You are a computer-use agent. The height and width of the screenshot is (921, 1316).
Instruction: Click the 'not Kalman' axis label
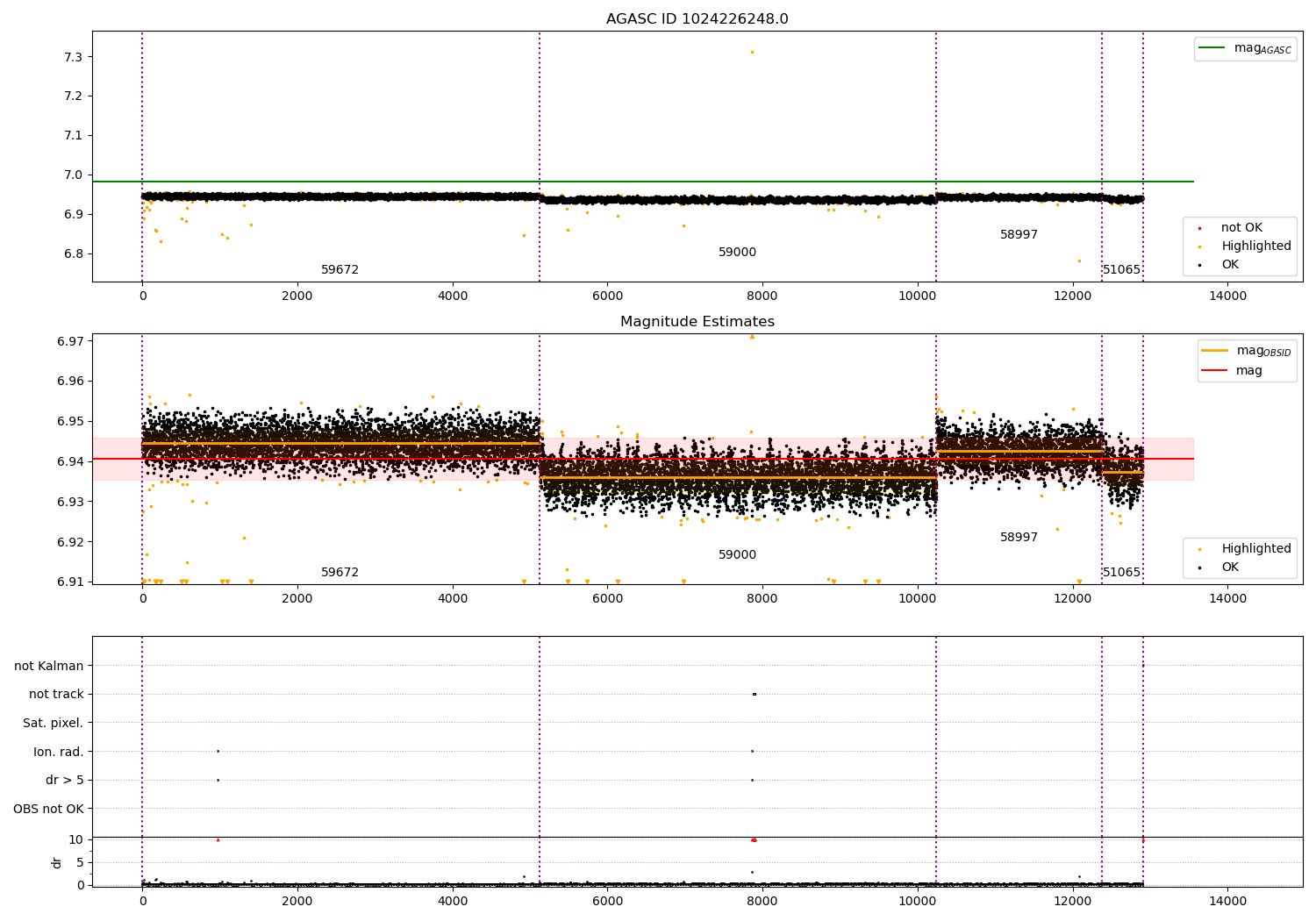coord(49,667)
